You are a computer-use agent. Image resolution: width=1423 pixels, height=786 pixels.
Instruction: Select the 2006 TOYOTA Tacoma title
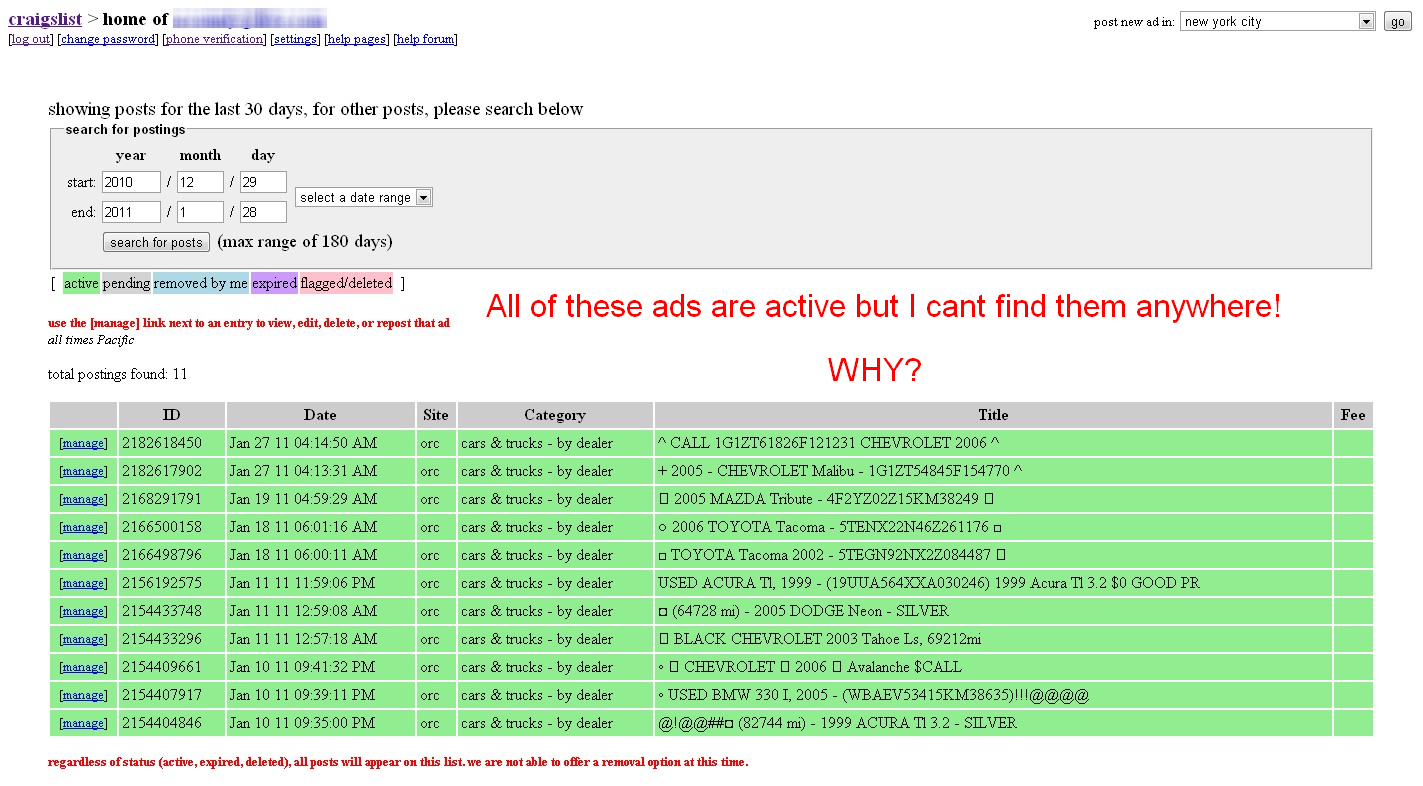(x=830, y=527)
